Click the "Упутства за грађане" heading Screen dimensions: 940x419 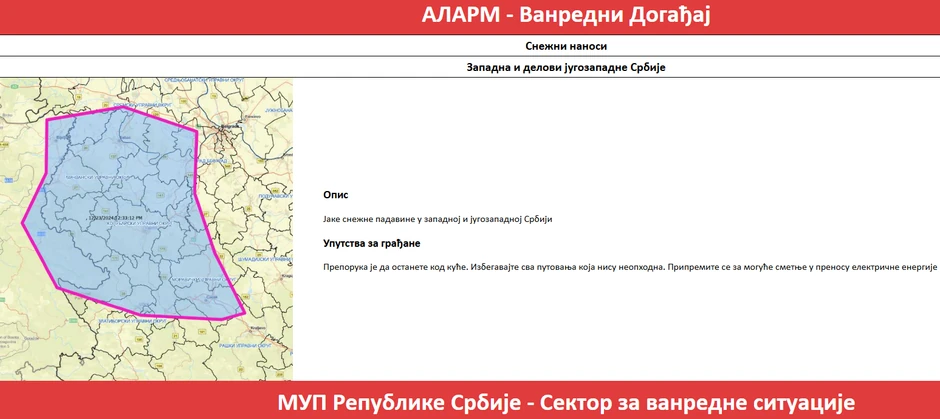pyautogui.click(x=372, y=244)
